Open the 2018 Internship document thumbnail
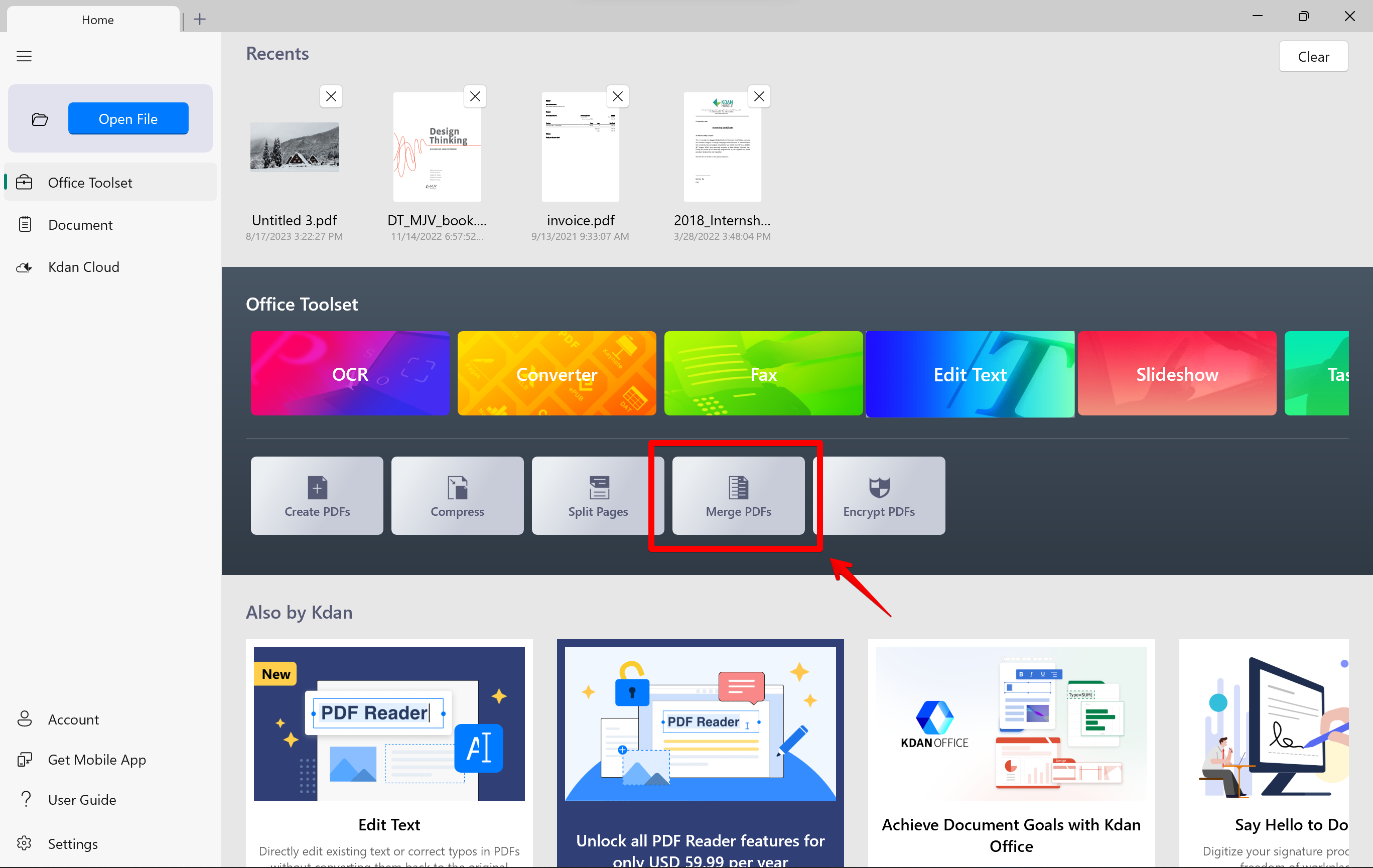The image size is (1373, 868). click(x=723, y=147)
